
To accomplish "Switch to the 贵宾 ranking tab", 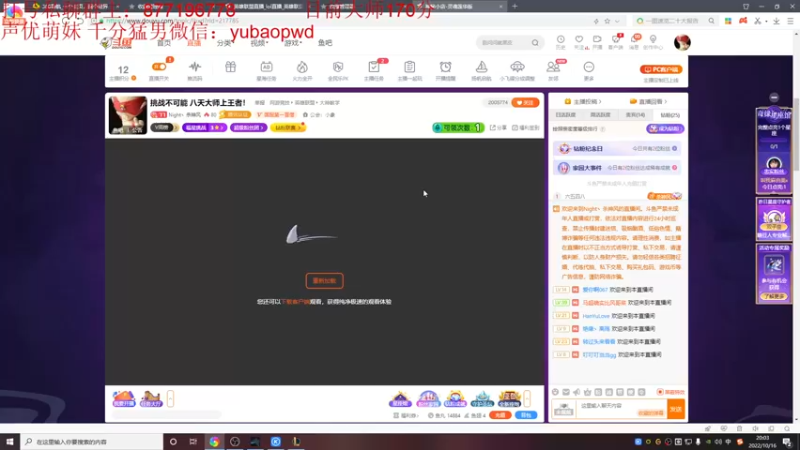I will coord(635,115).
